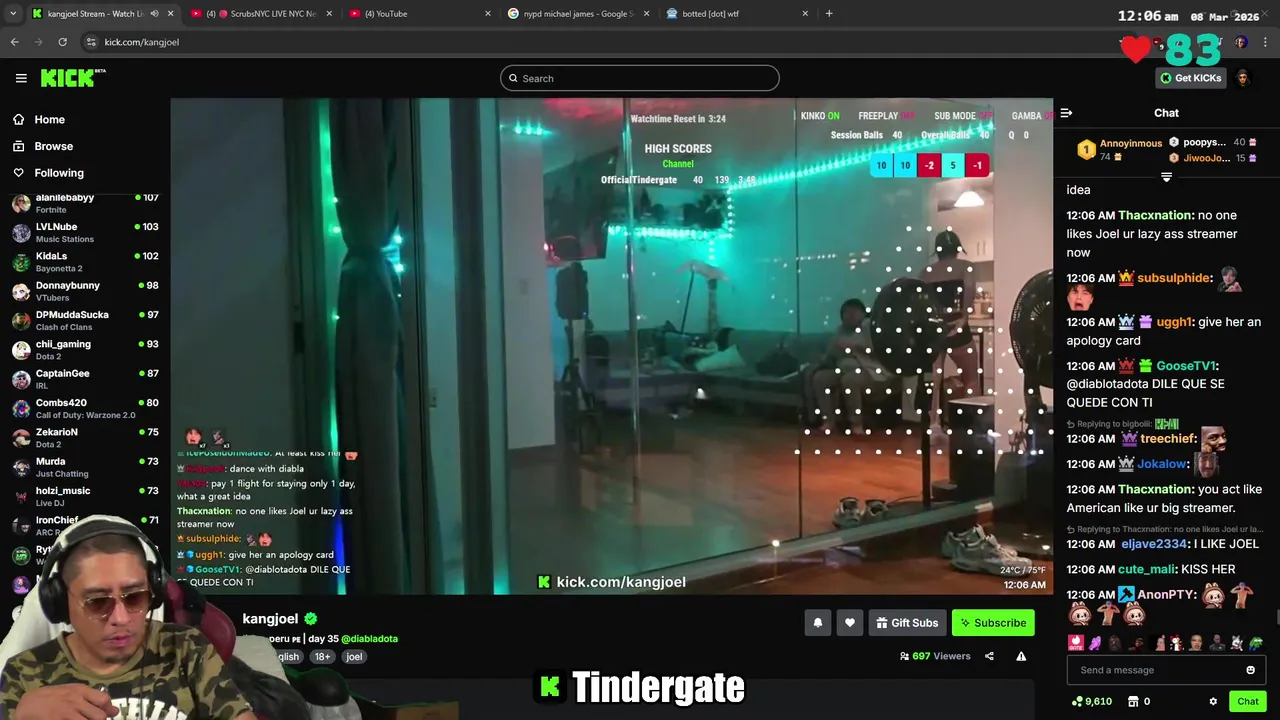
Task: Open Following in the sidebar
Action: coord(48,173)
